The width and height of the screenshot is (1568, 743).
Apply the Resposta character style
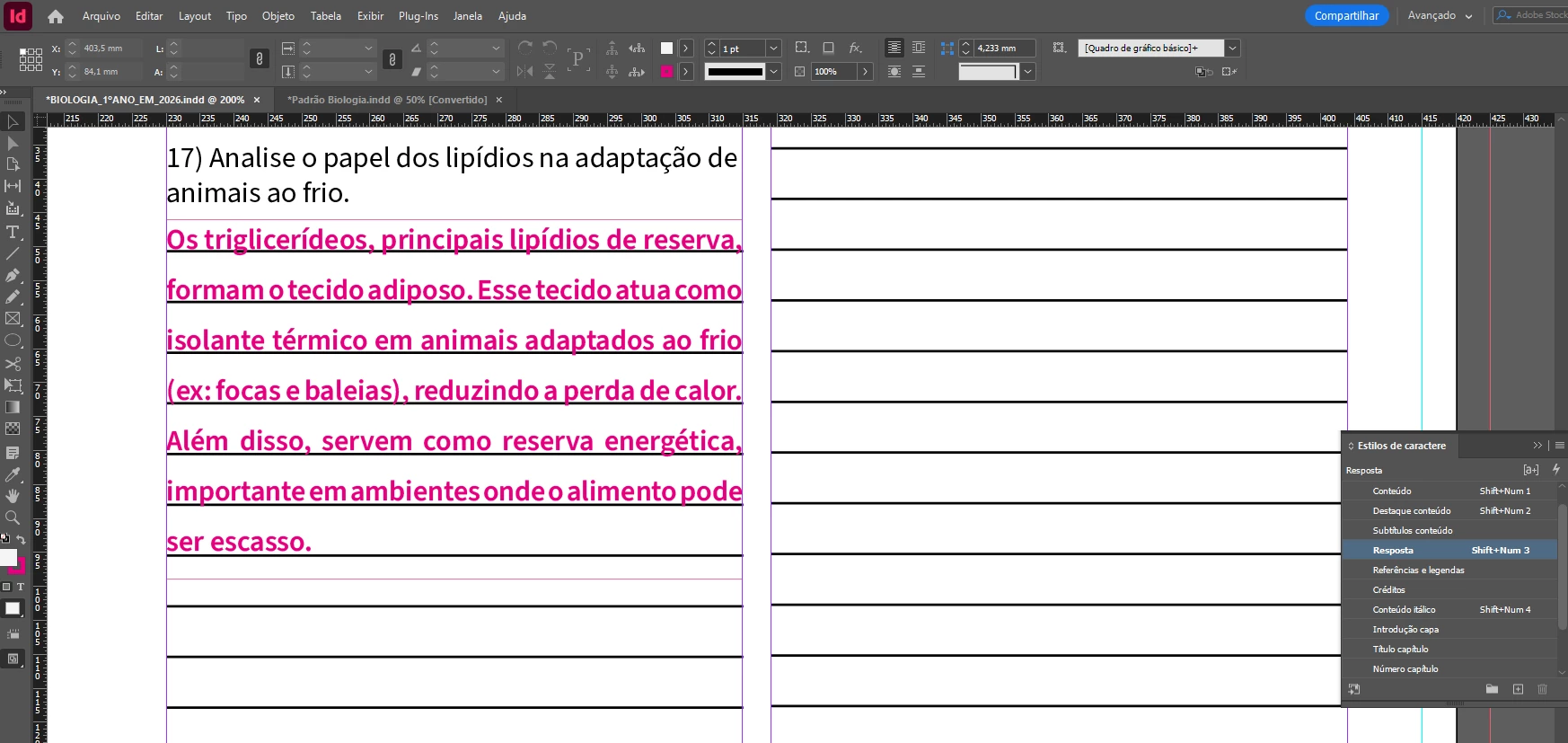(x=1449, y=550)
